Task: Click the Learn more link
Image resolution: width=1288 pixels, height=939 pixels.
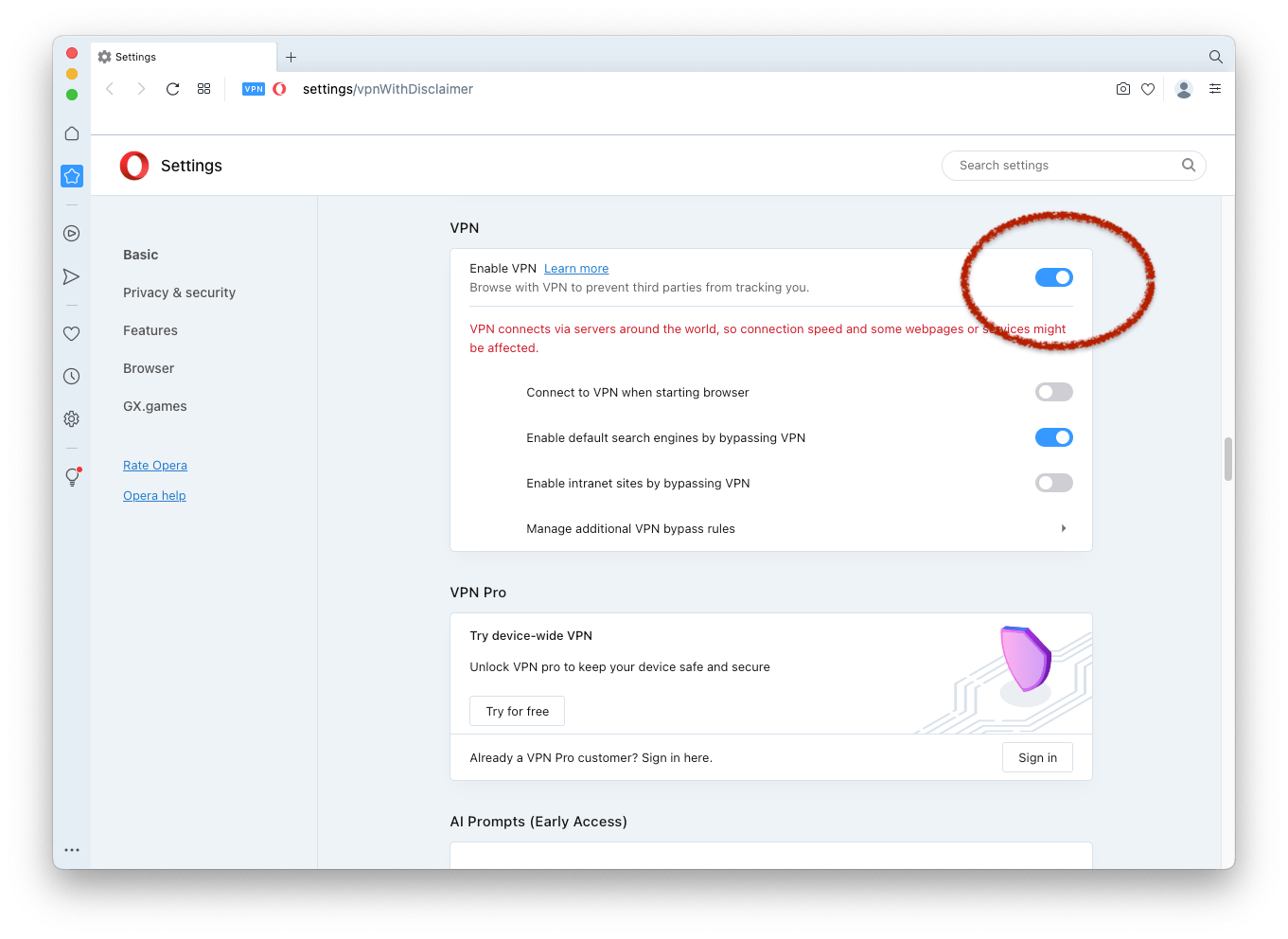Action: tap(576, 269)
